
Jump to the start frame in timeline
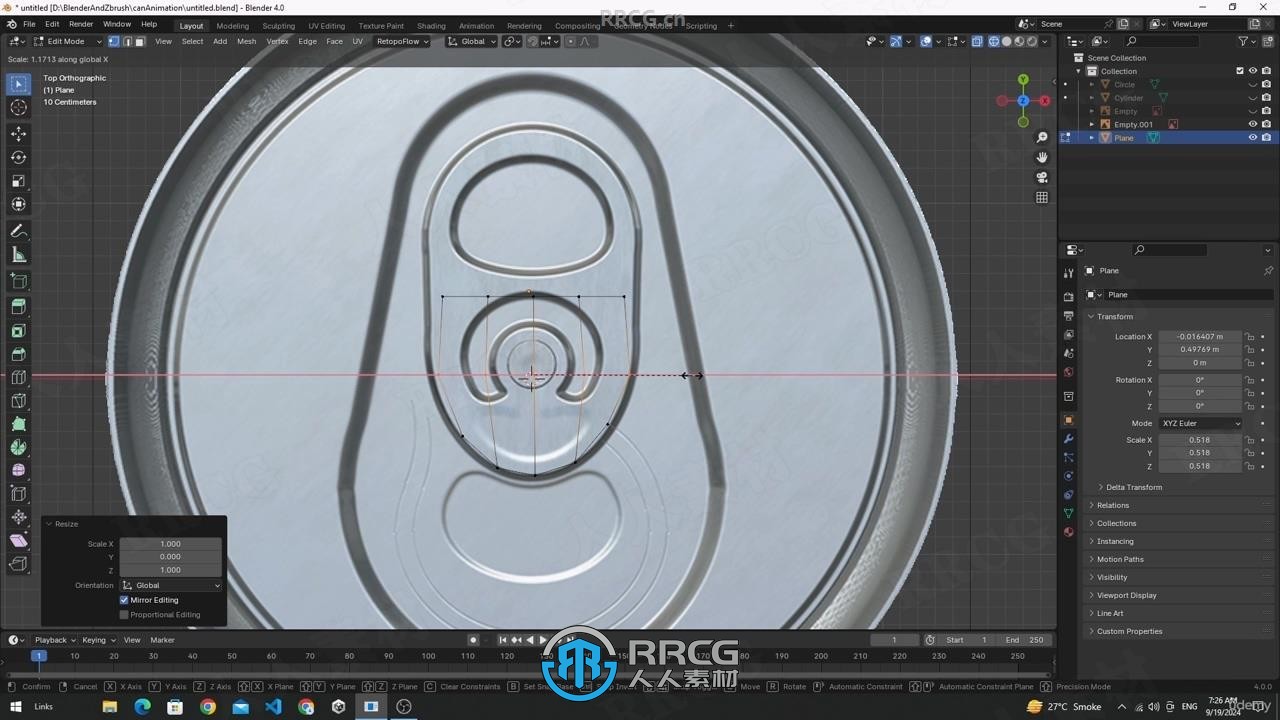[503, 640]
